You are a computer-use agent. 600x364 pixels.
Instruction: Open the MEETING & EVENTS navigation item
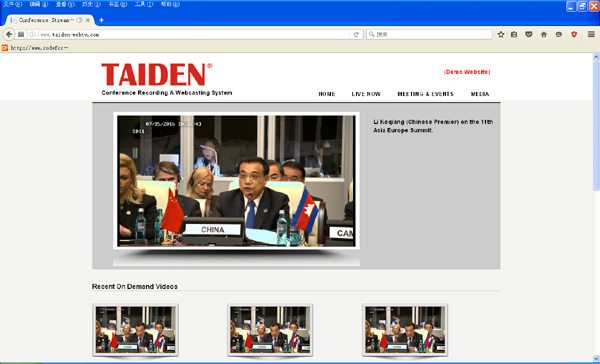click(x=426, y=94)
